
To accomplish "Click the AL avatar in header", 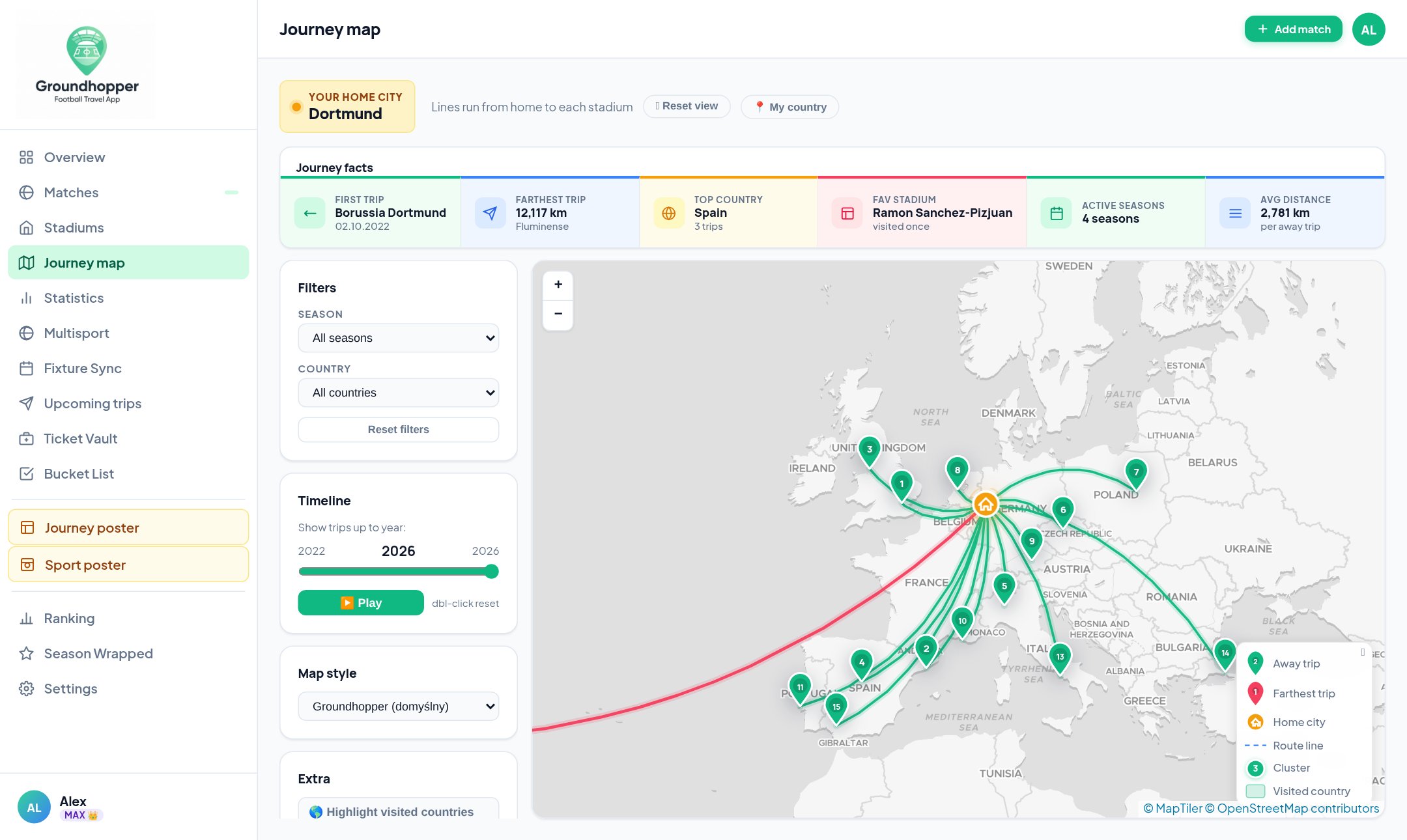I will (x=1369, y=29).
